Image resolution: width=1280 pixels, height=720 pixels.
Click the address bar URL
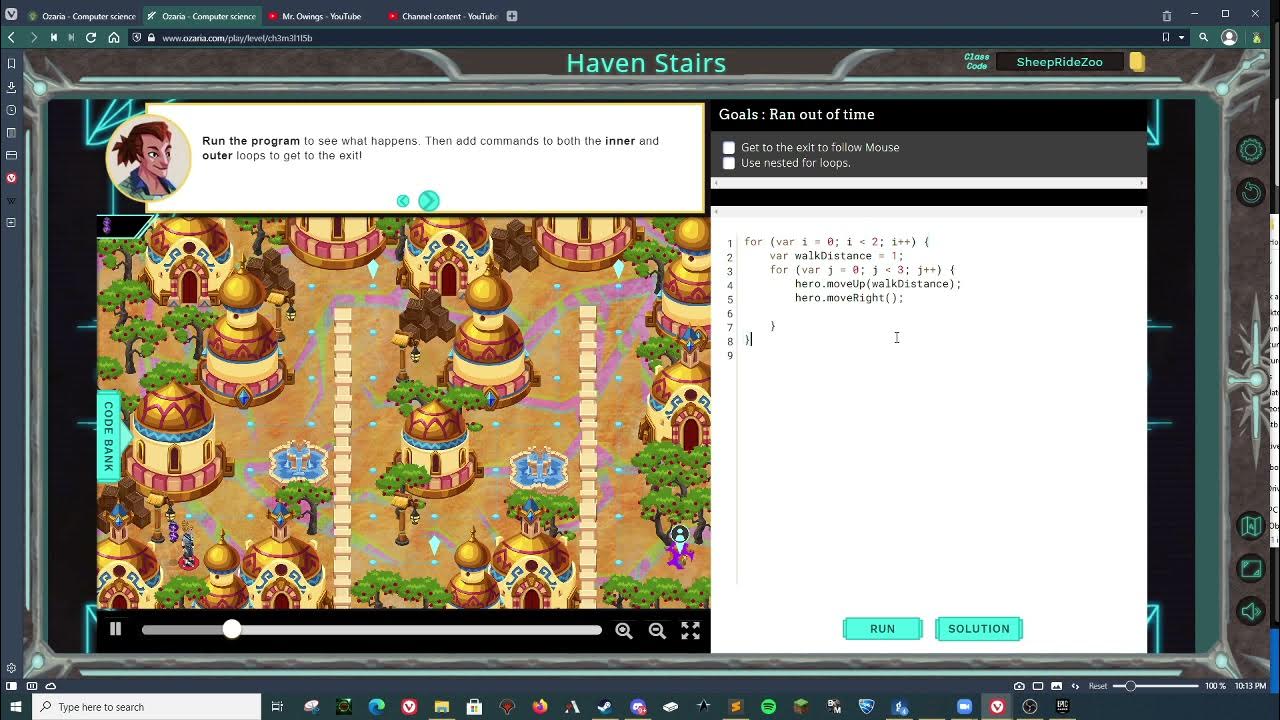(237, 38)
